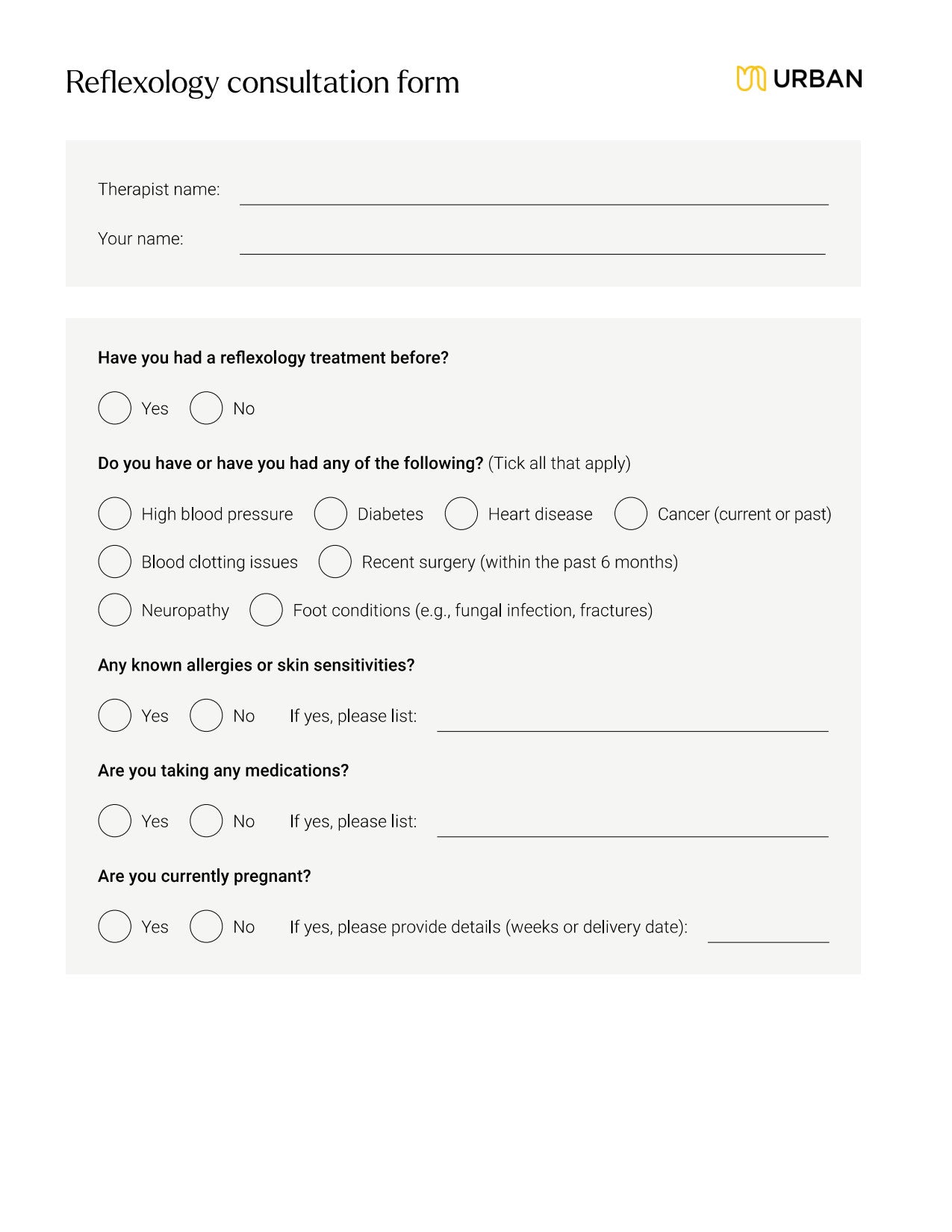This screenshot has height=1232, width=952.
Task: Click the Urban logo icon
Action: click(x=750, y=78)
